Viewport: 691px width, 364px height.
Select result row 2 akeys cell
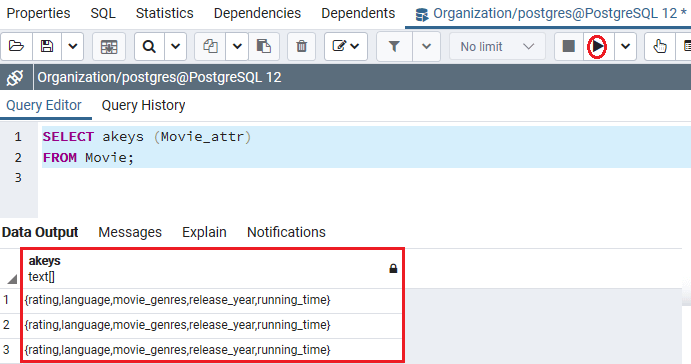click(x=212, y=326)
